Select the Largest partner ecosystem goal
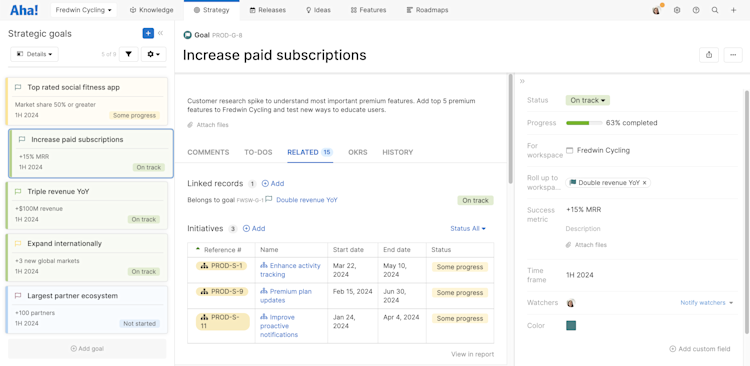This screenshot has height=366, width=750. (x=87, y=310)
